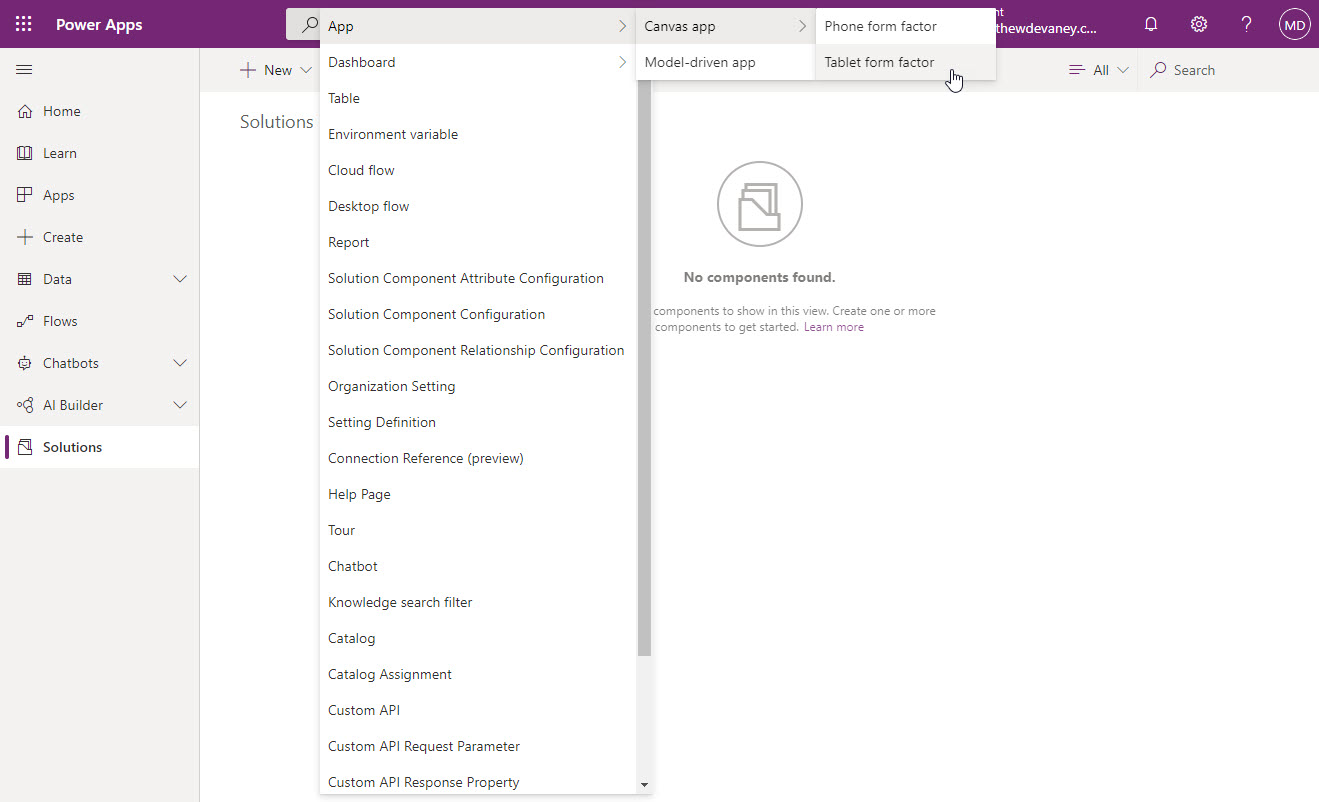Open the All filter dropdown
Screen dimensions: 1319x802
[x=1098, y=69]
